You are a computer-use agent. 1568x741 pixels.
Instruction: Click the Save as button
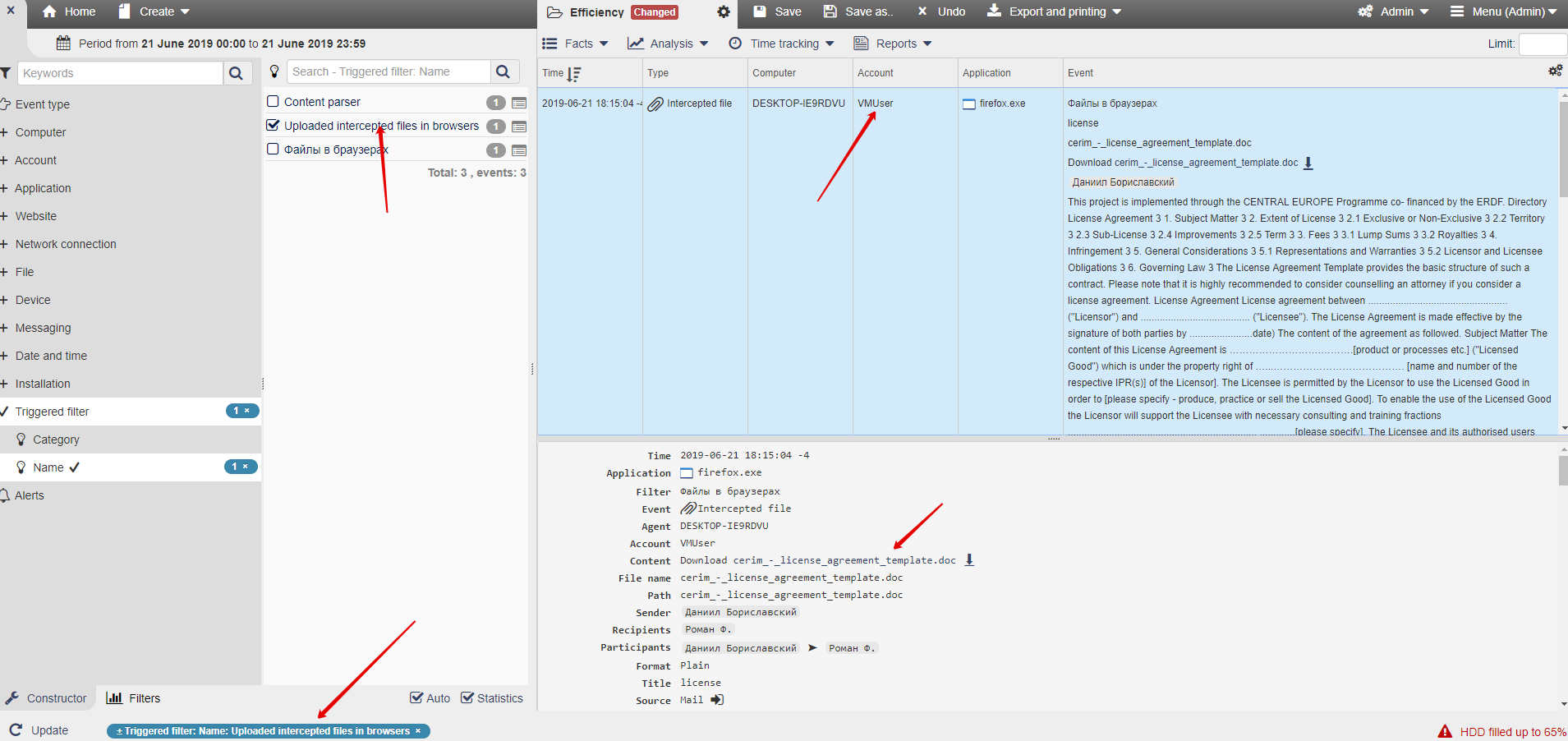pos(858,12)
